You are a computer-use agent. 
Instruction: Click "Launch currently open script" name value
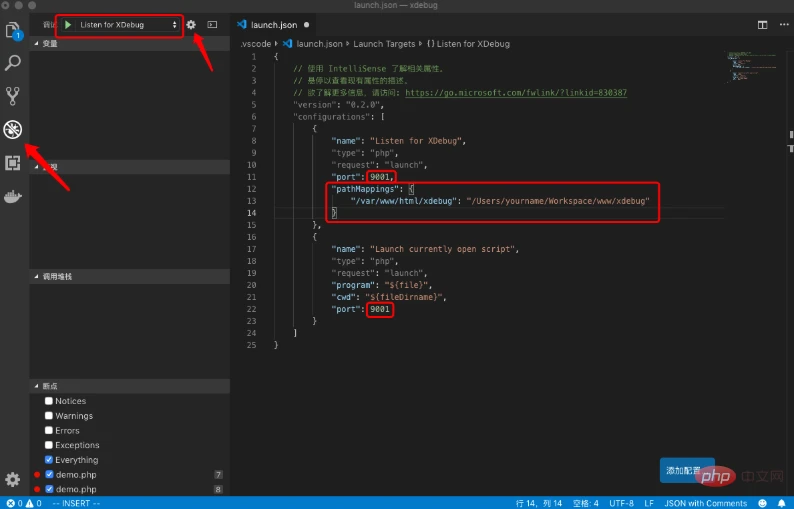tap(442, 249)
